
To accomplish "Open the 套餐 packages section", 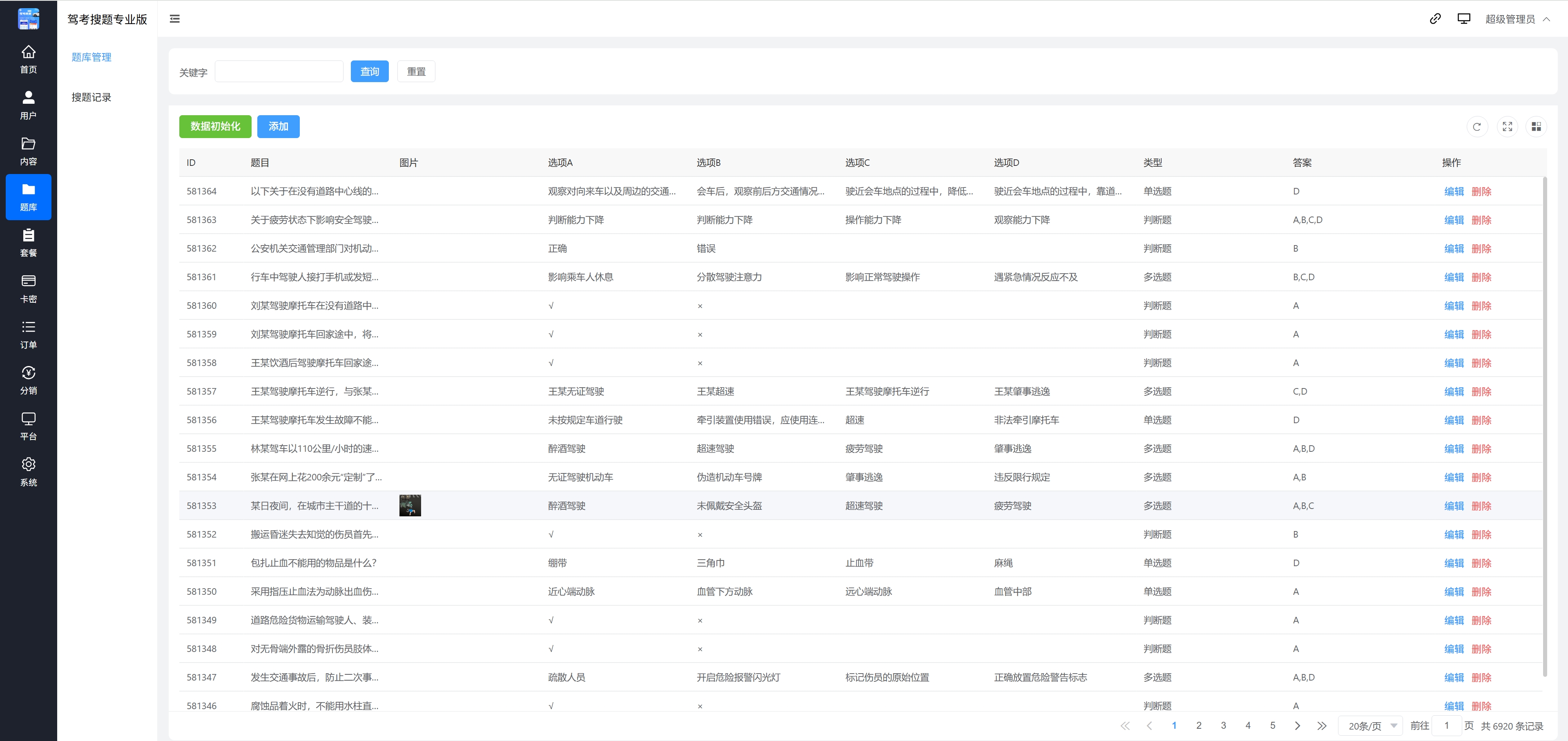I will pos(28,243).
